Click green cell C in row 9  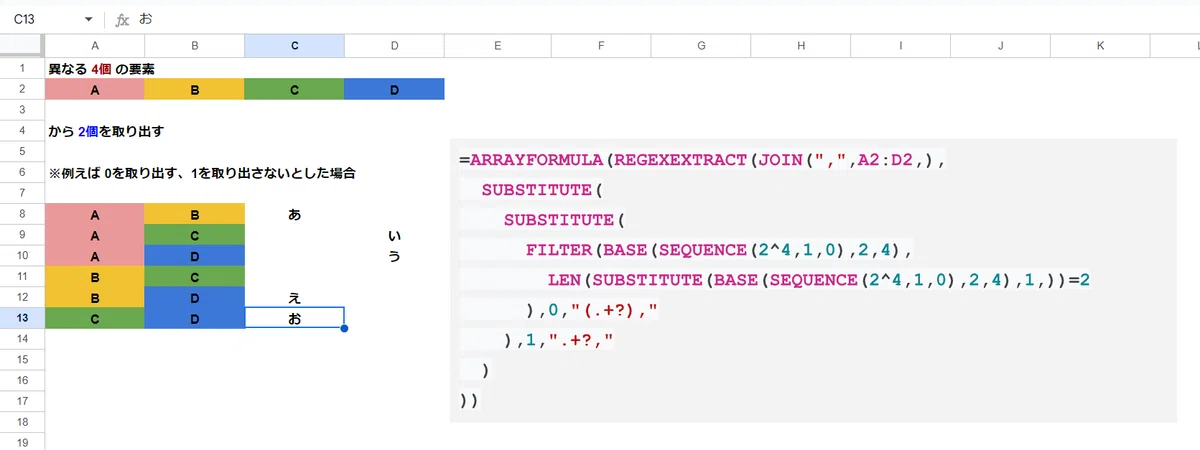[x=195, y=235]
